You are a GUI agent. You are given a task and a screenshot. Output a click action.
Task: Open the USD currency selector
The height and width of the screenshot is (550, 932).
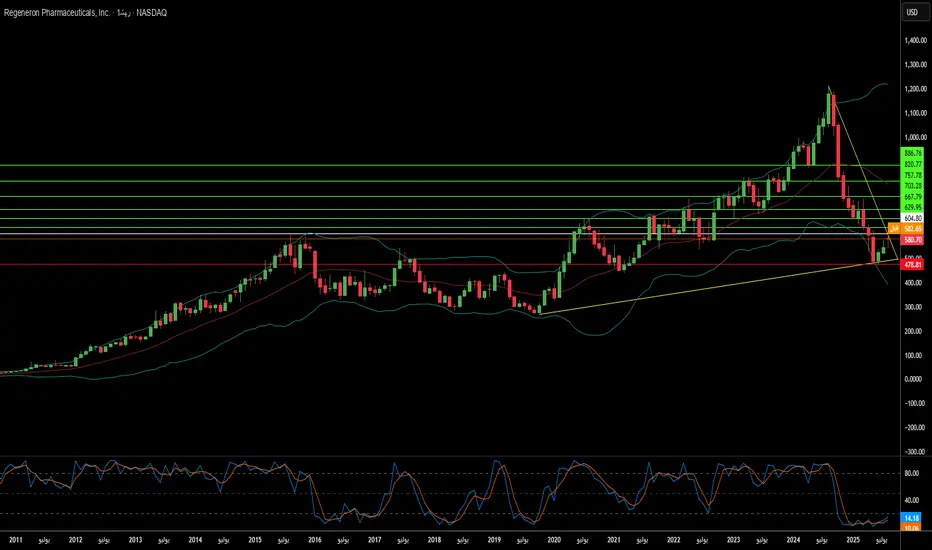pyautogui.click(x=912, y=12)
